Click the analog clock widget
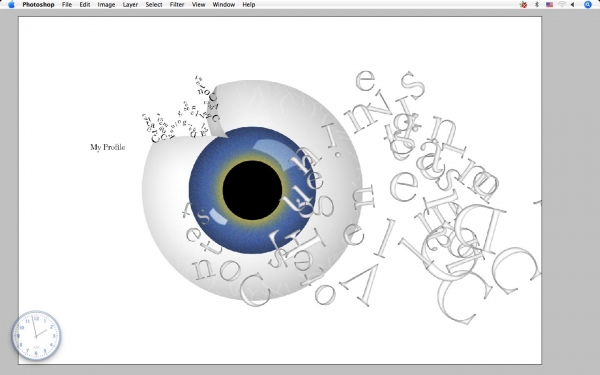 (x=36, y=336)
